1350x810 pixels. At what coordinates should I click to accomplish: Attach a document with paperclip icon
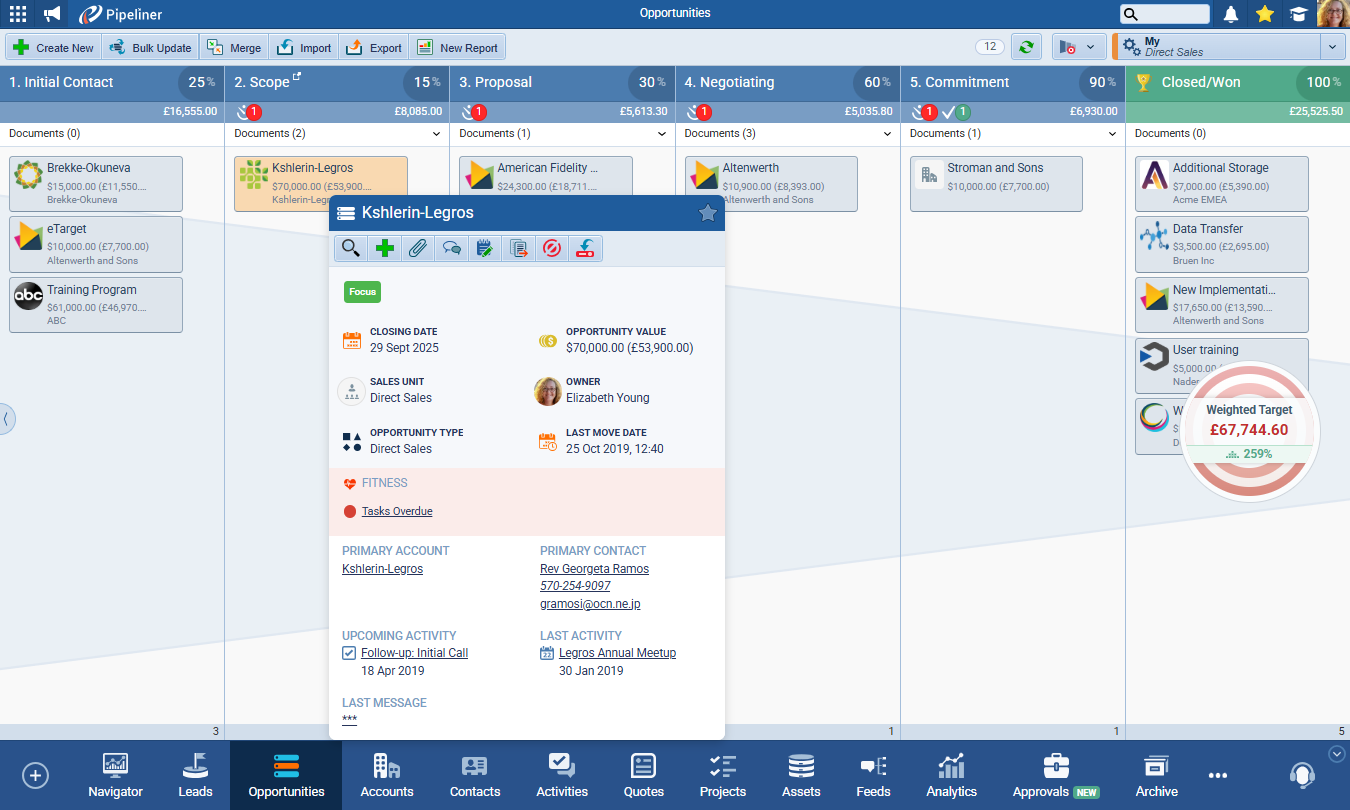tap(418, 248)
